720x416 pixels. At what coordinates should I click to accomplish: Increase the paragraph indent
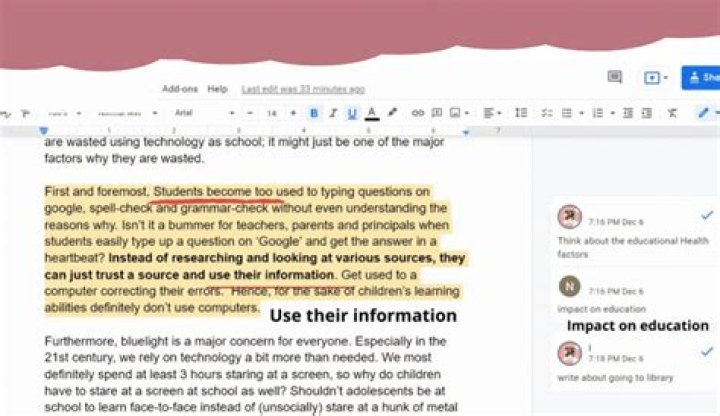pos(647,113)
